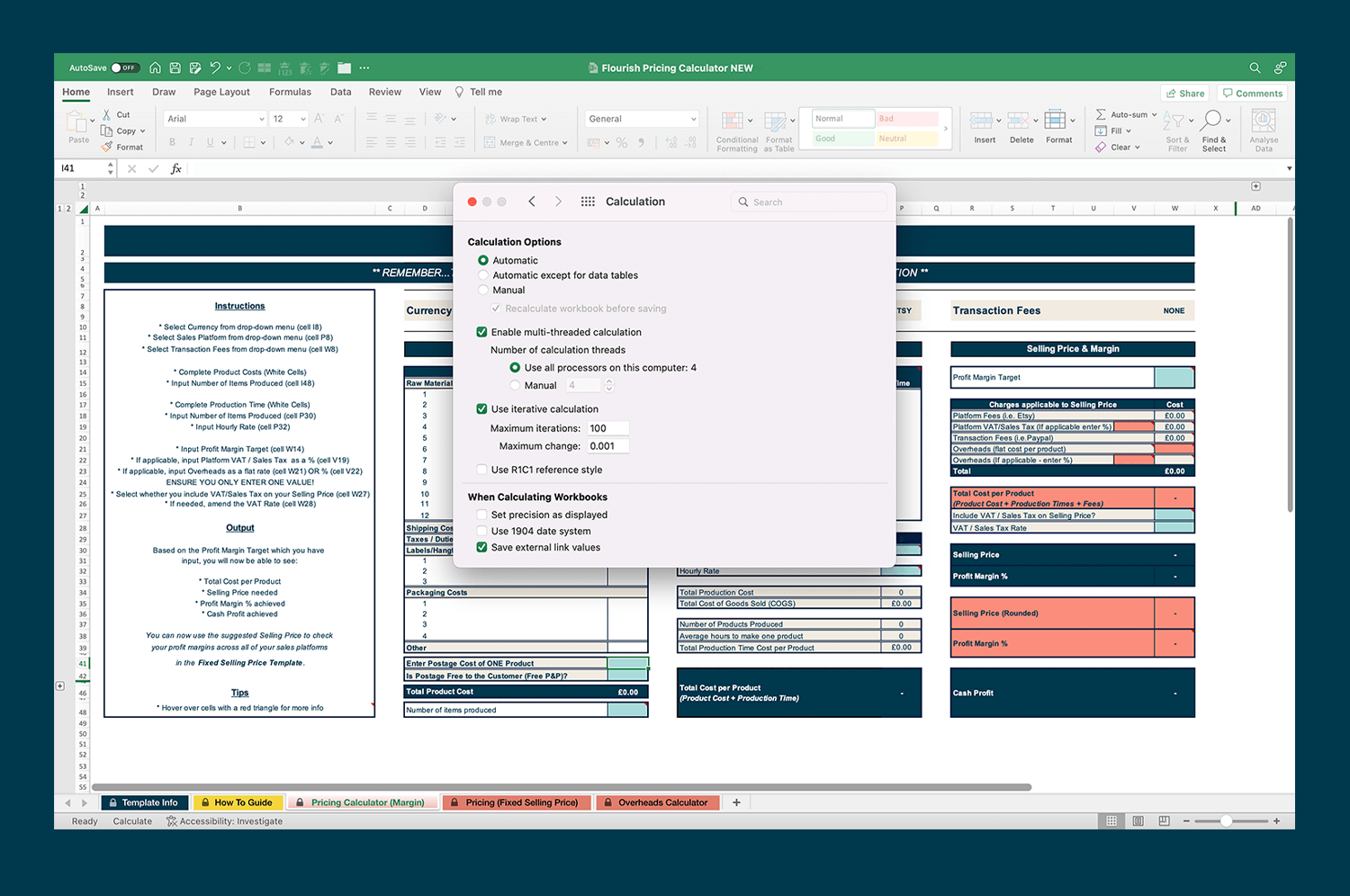Image resolution: width=1350 pixels, height=896 pixels.
Task: Open the General number format dropdown
Action: [692, 118]
